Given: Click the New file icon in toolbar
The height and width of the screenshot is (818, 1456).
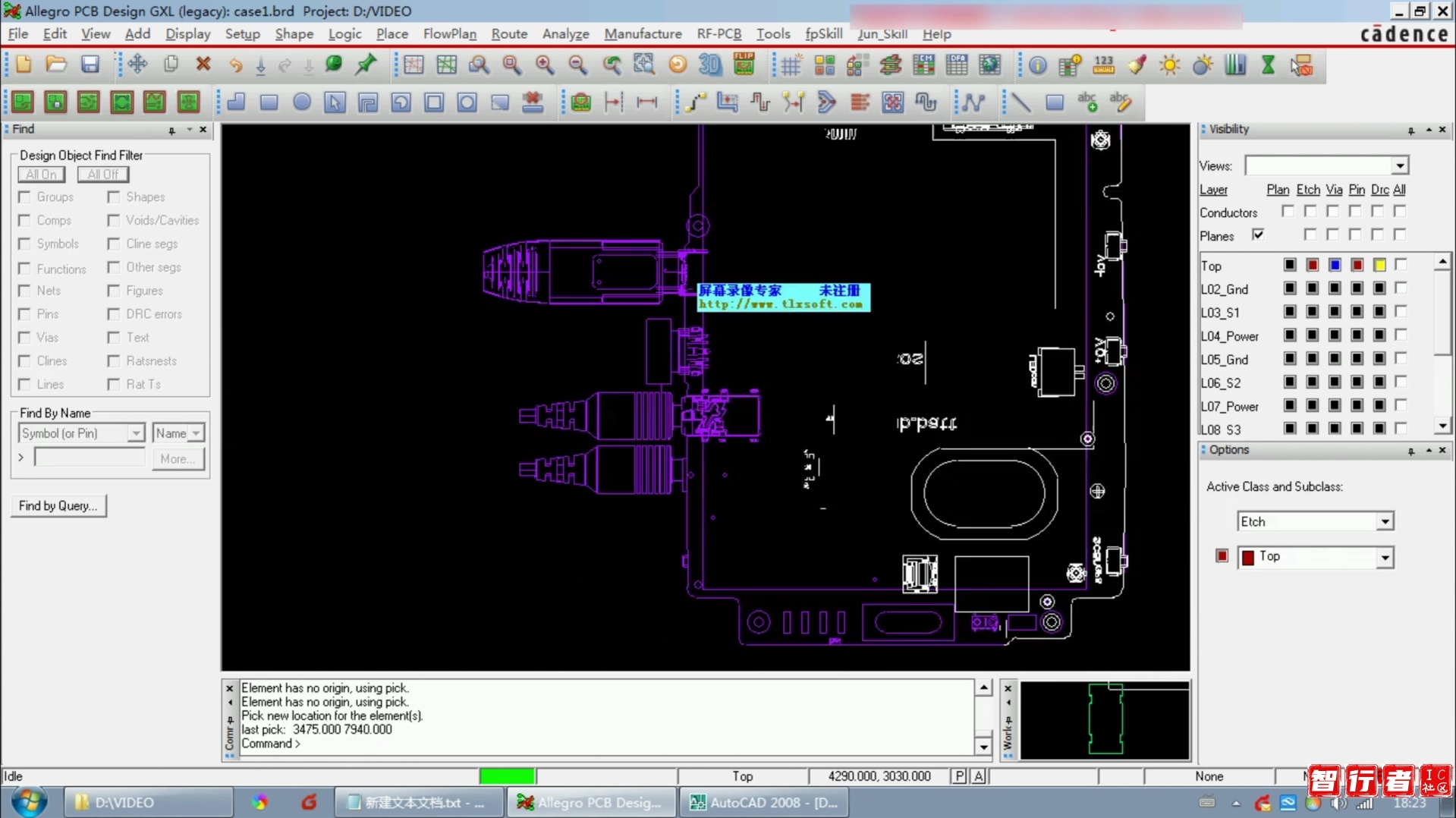Looking at the screenshot, I should pyautogui.click(x=24, y=64).
